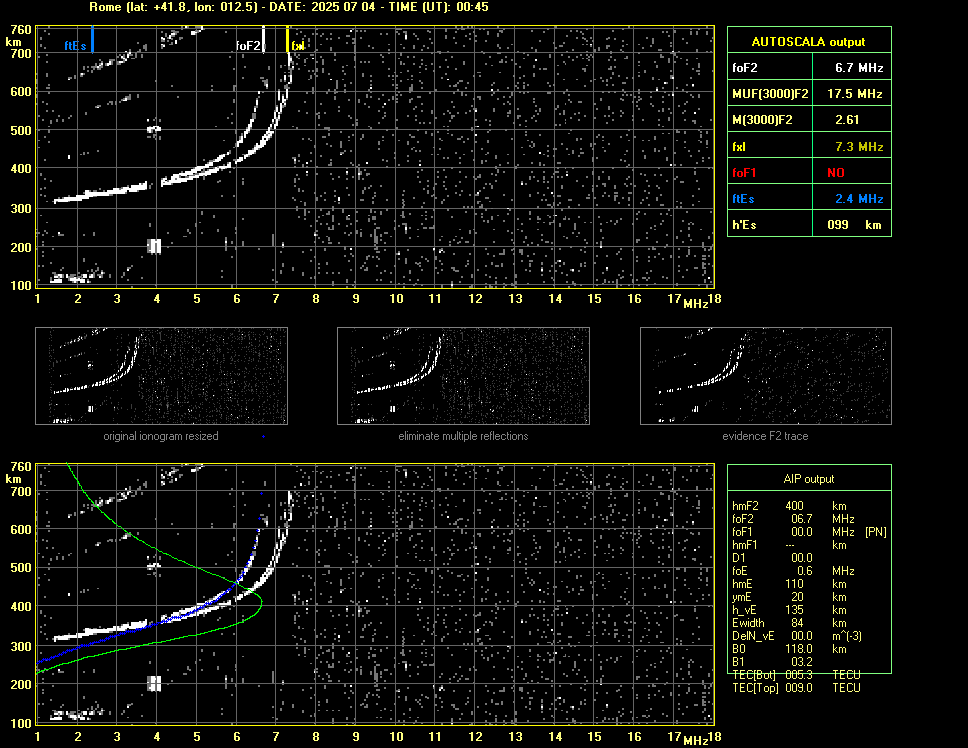
Task: Click the 'original ionogram resized' thumbnail image
Action: (161, 376)
